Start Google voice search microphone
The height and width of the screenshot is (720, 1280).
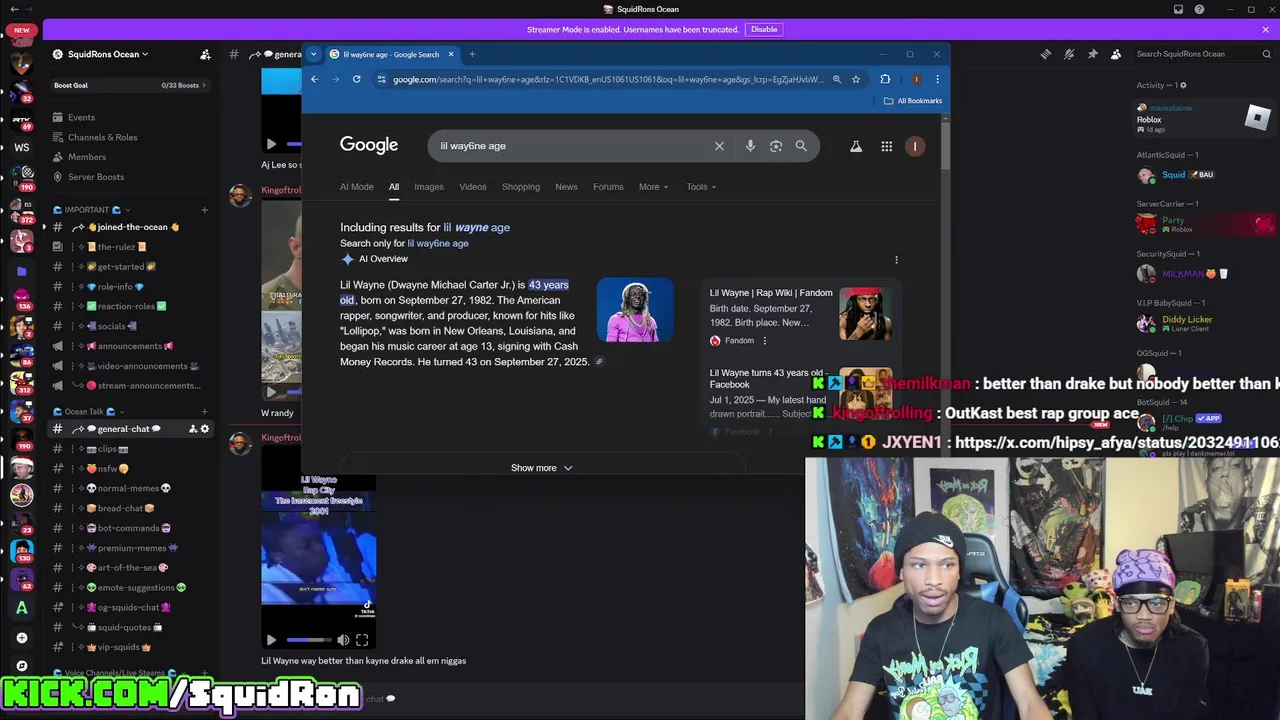(x=750, y=146)
